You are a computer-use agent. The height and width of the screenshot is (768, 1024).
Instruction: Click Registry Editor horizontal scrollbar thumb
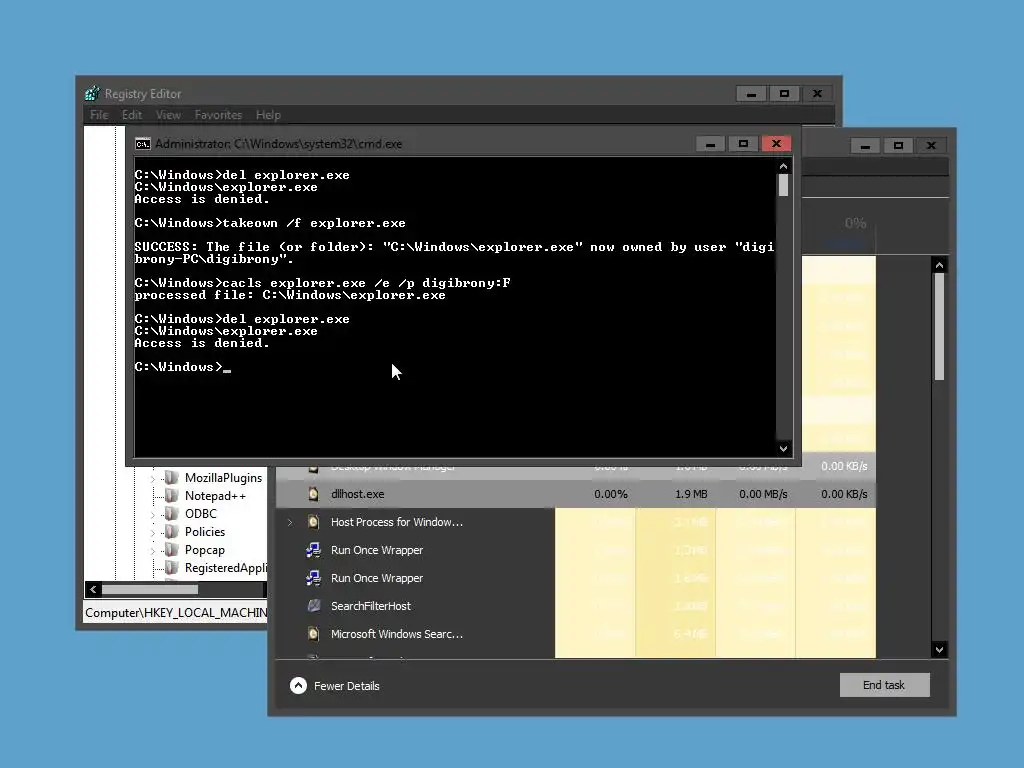click(x=150, y=590)
